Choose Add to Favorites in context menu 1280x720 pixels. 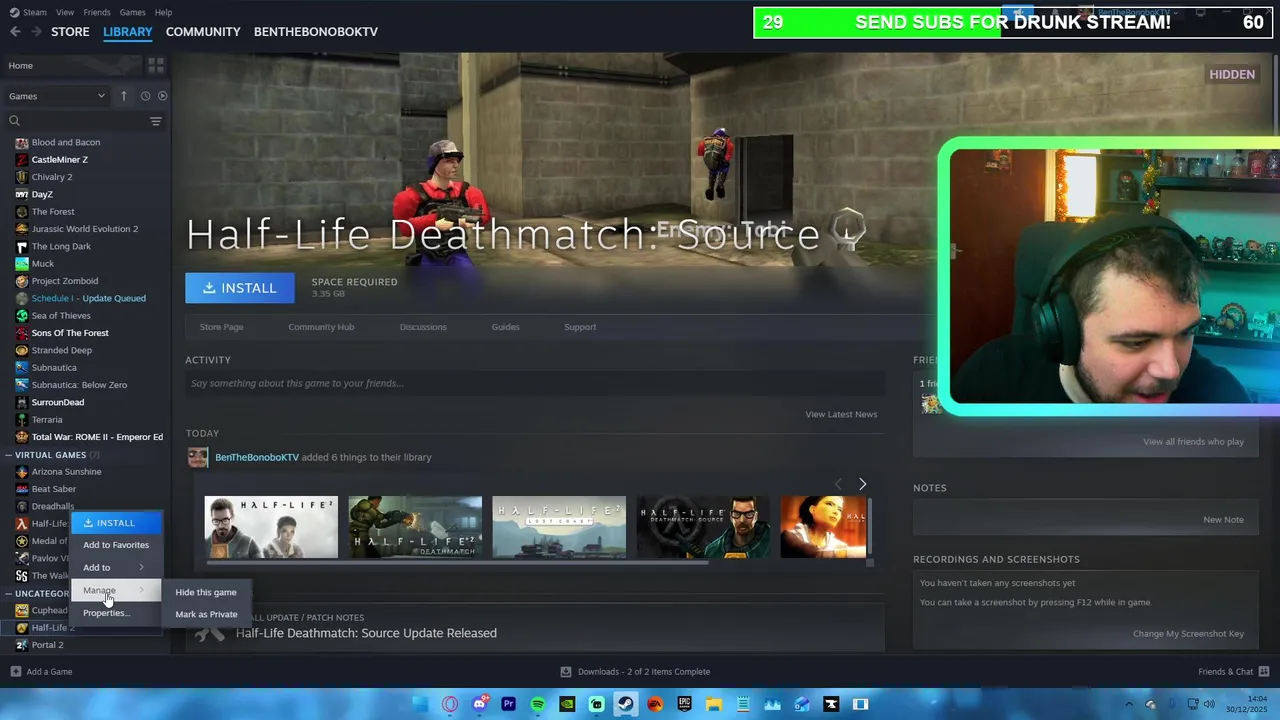[x=116, y=545]
